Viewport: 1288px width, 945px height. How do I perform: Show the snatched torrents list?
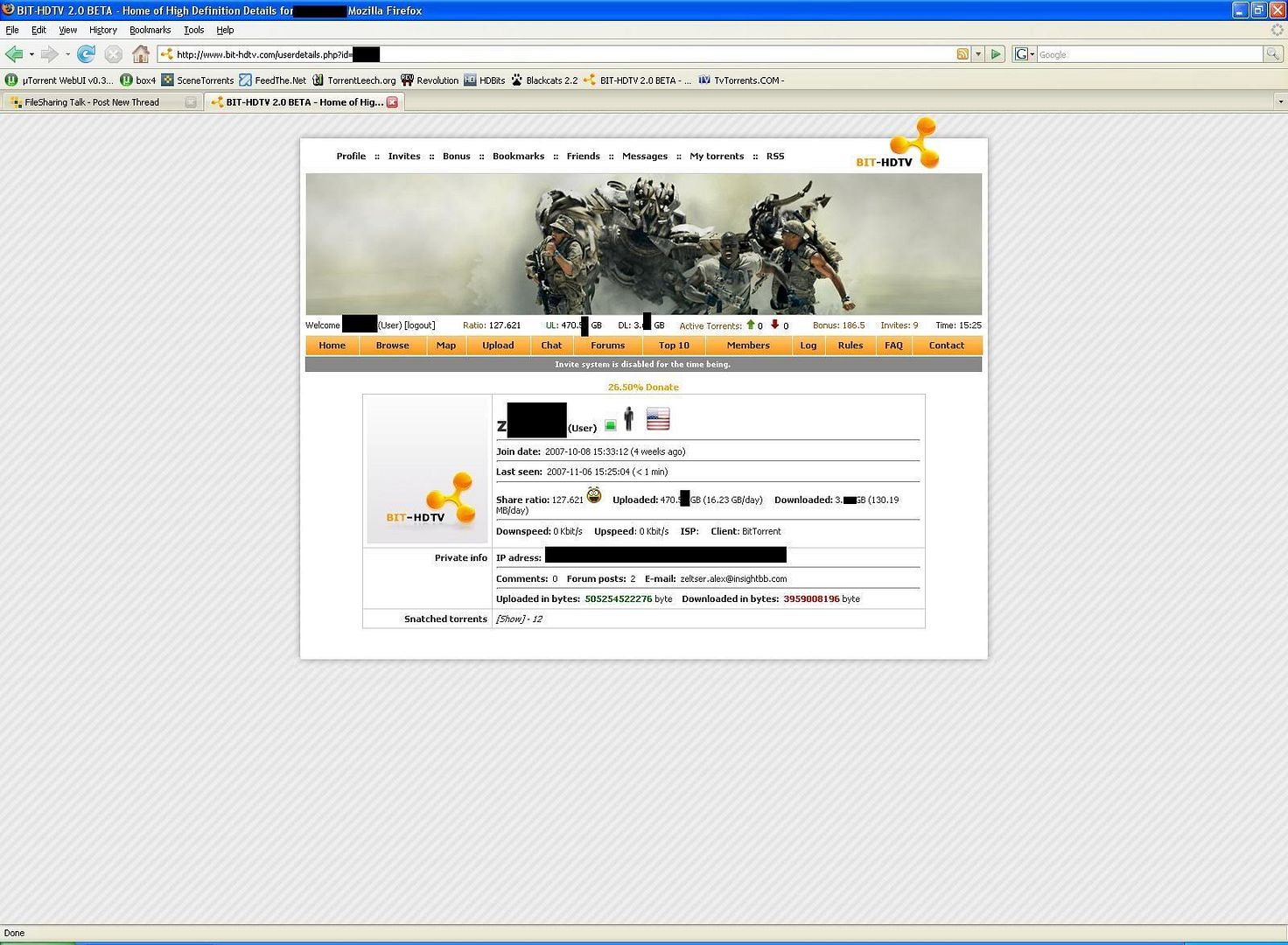tap(510, 619)
